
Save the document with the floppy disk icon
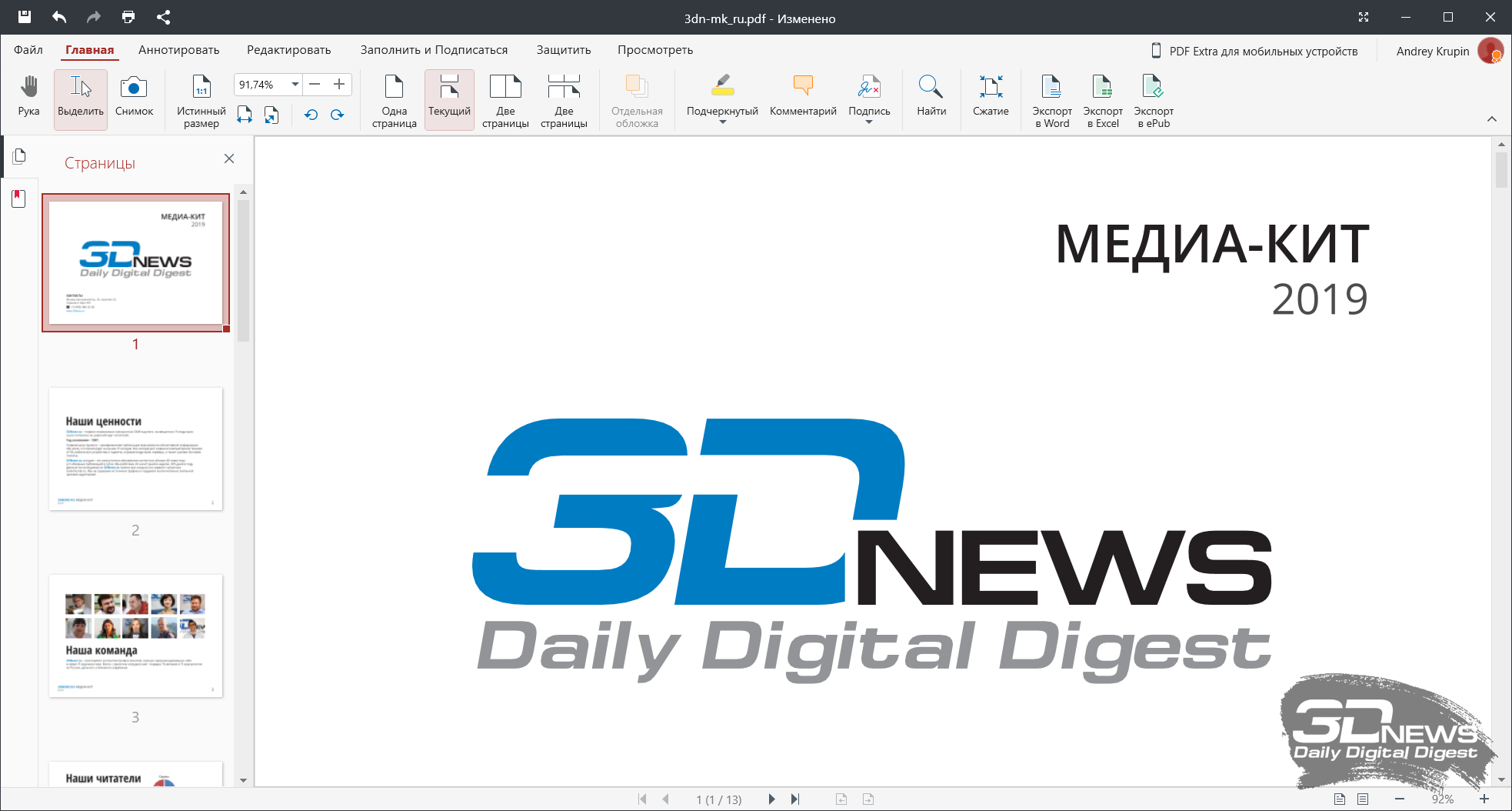coord(25,17)
